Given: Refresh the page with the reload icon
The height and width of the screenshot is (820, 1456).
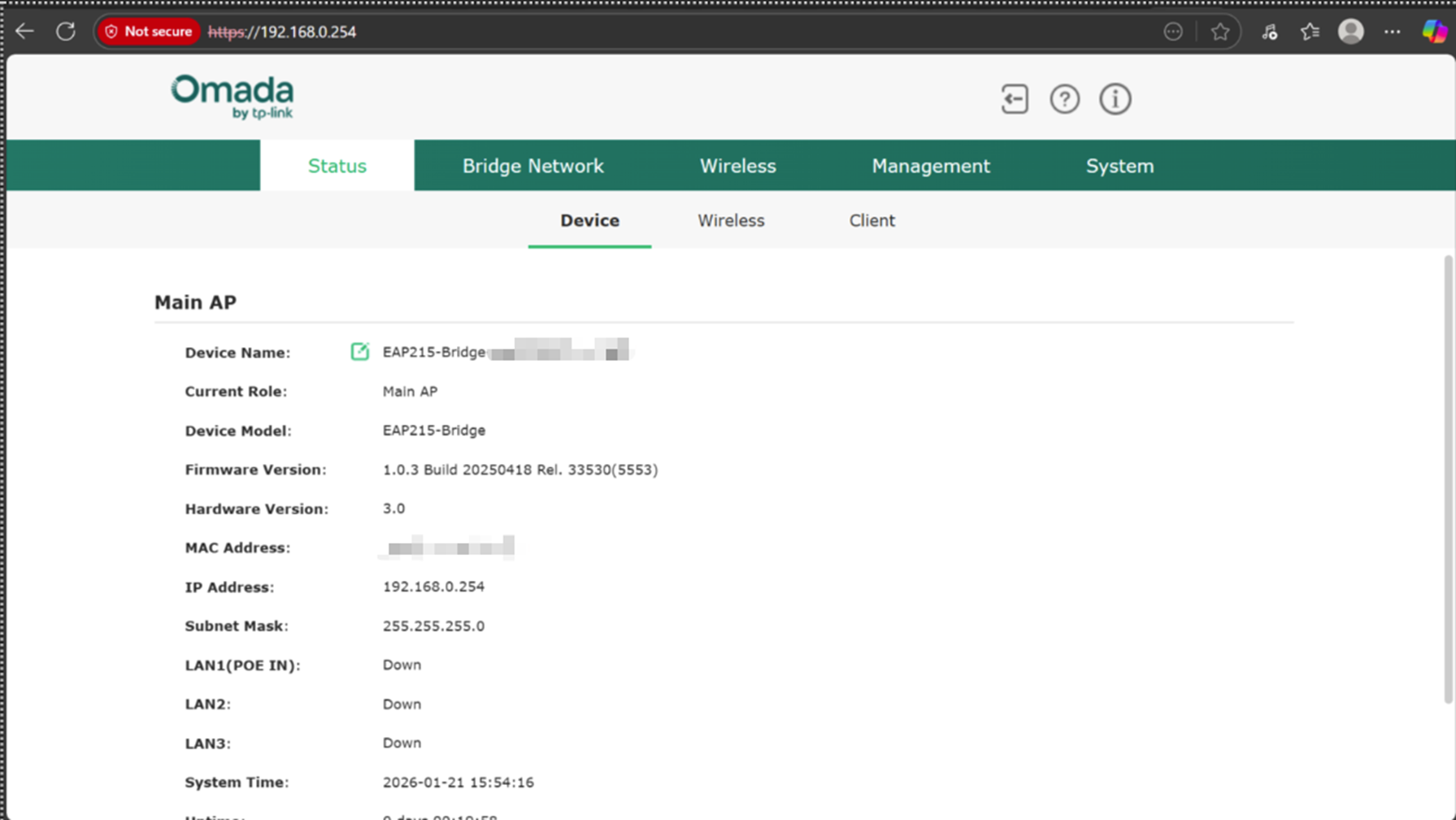Looking at the screenshot, I should (x=66, y=31).
